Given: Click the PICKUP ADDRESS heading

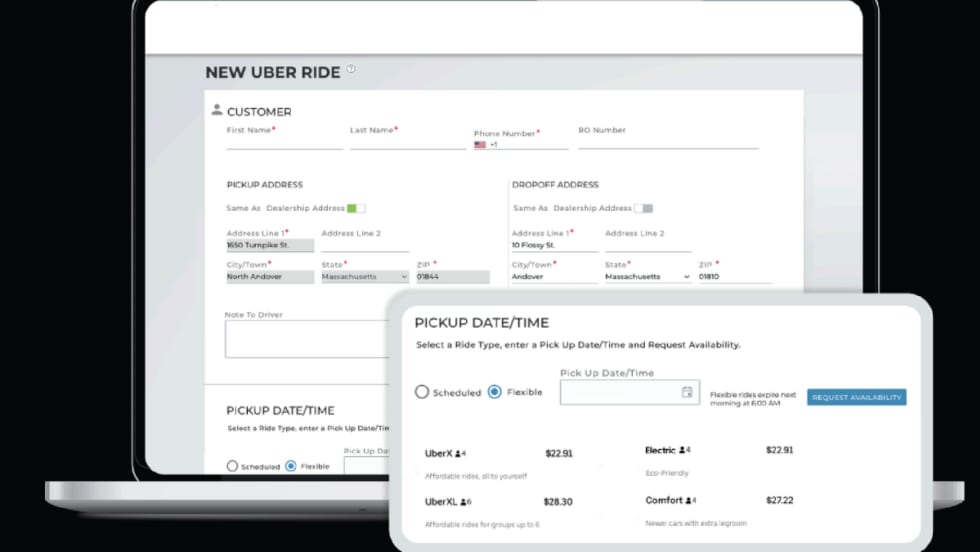Looking at the screenshot, I should click(264, 184).
